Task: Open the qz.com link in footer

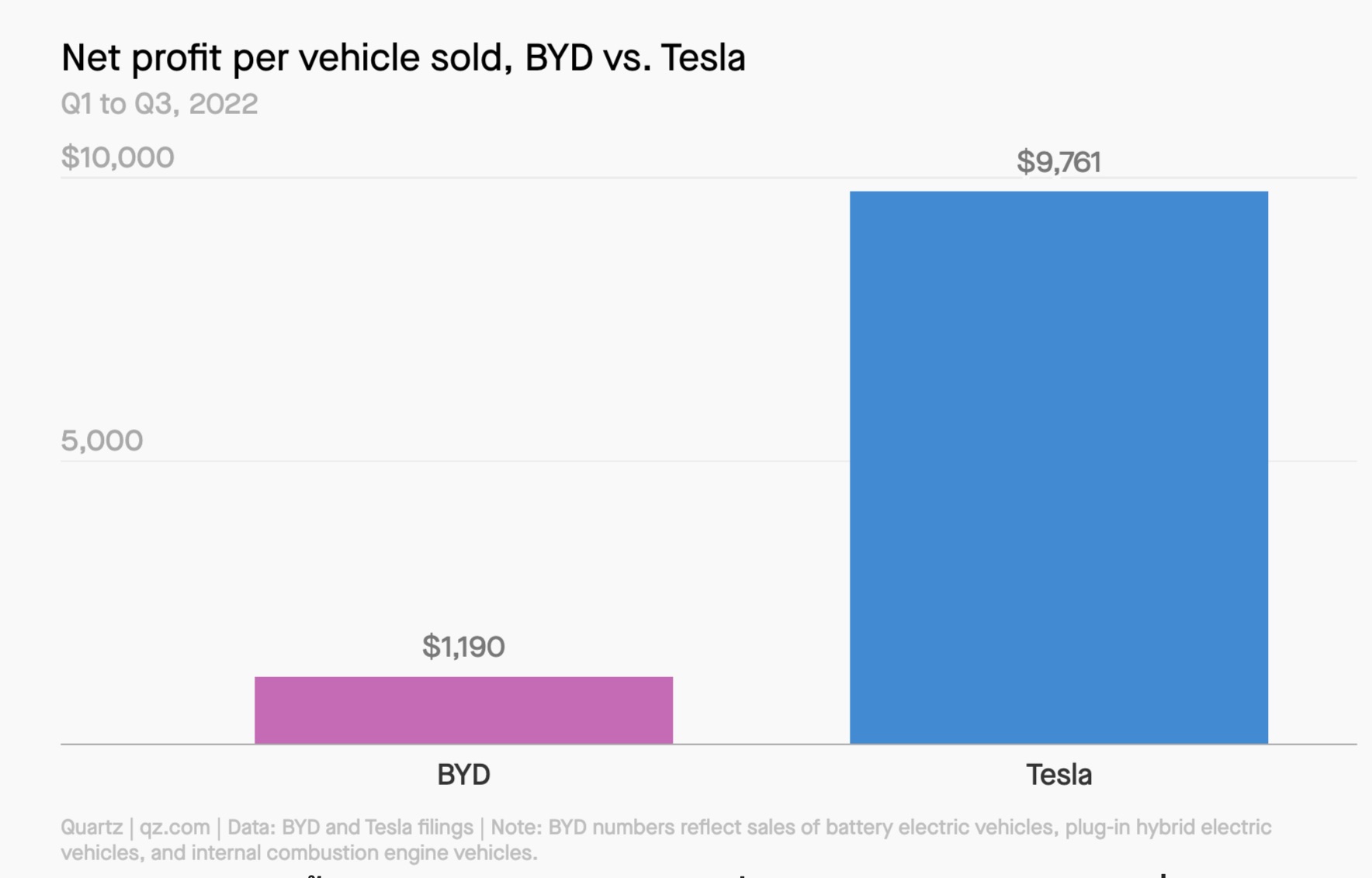Action: [x=175, y=828]
